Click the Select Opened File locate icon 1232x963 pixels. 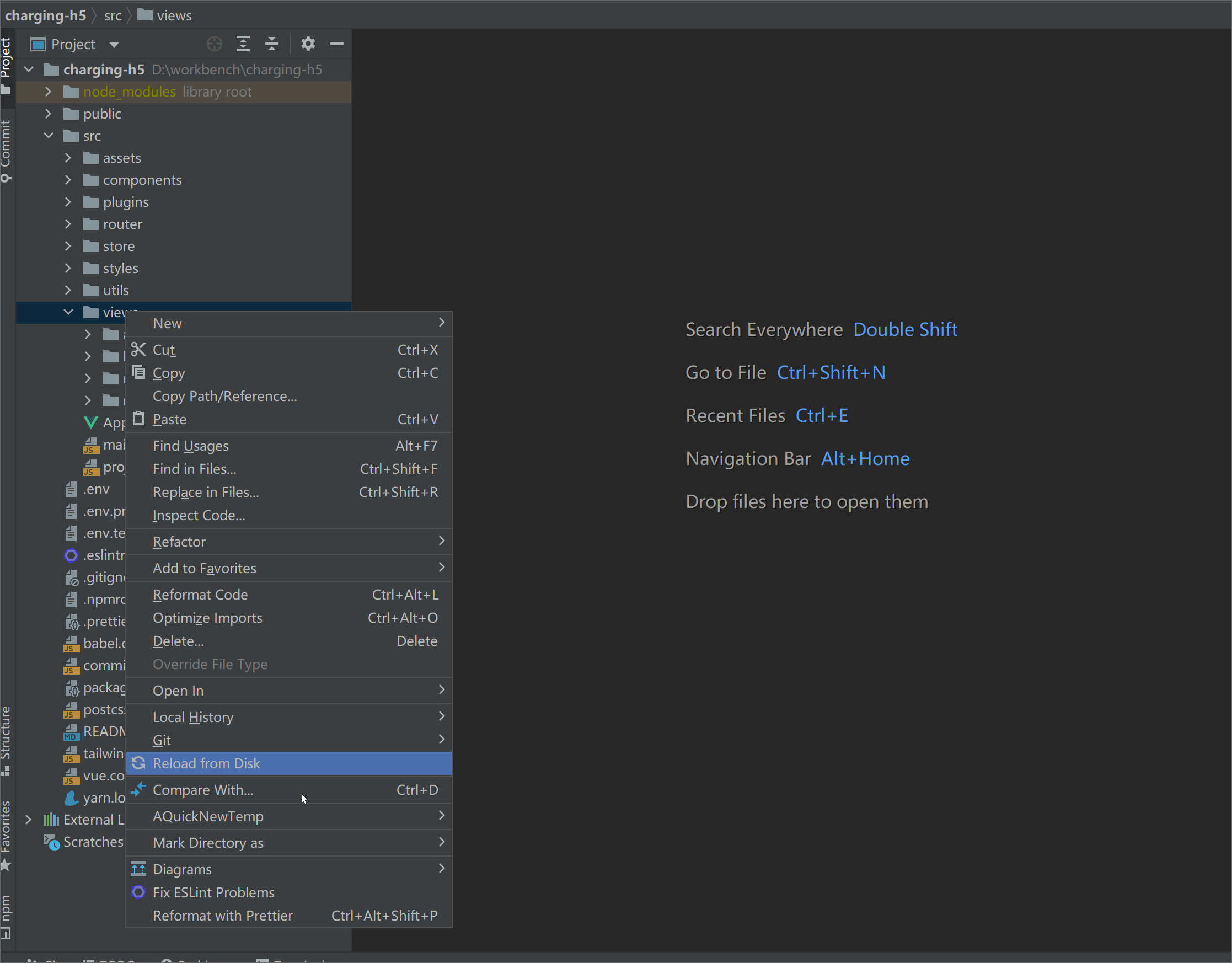215,44
